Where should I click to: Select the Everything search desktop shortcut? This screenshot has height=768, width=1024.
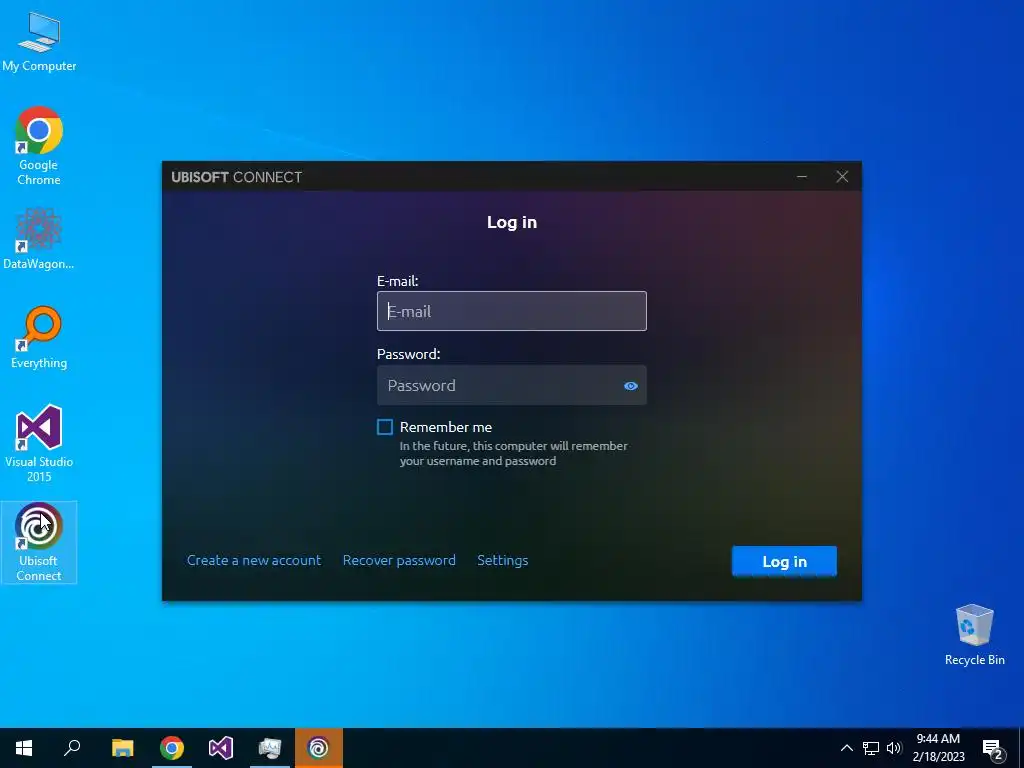39,337
